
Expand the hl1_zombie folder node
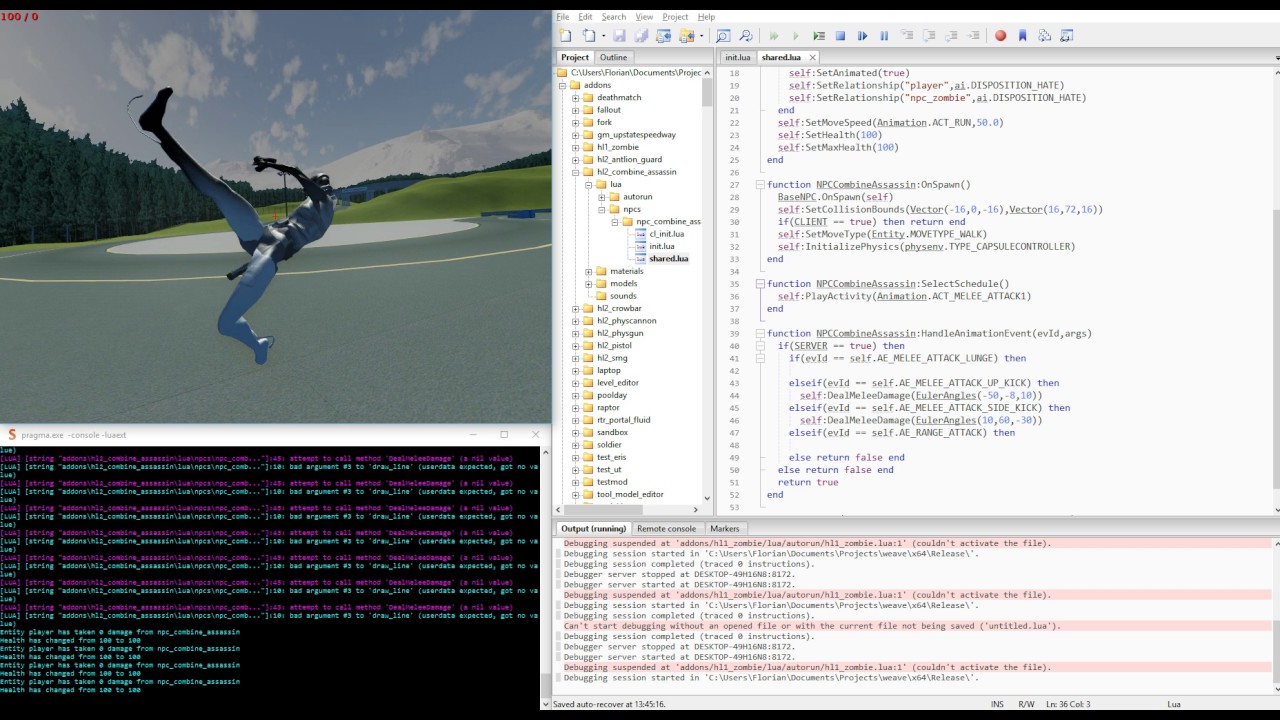point(575,147)
